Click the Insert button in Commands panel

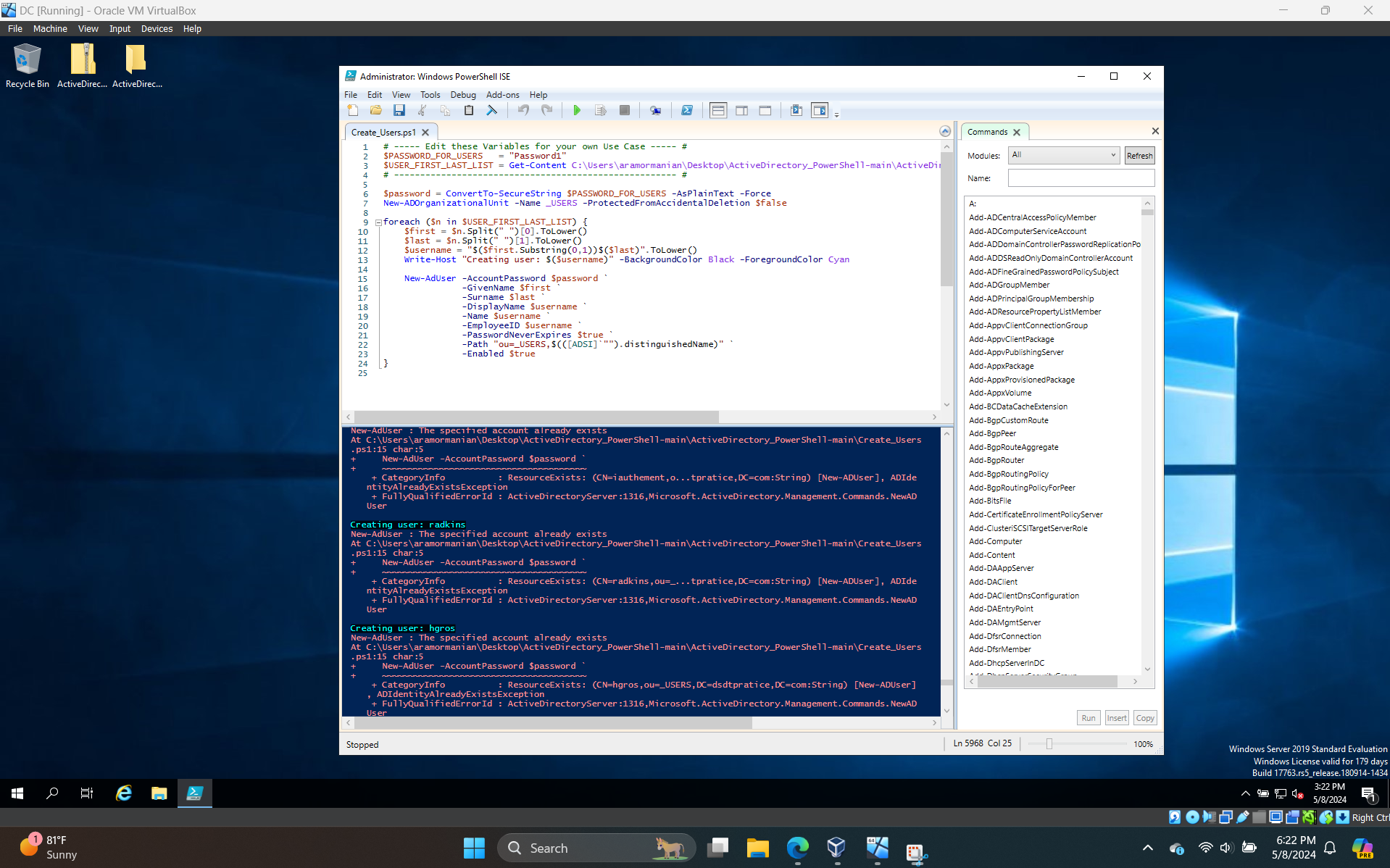point(1116,718)
